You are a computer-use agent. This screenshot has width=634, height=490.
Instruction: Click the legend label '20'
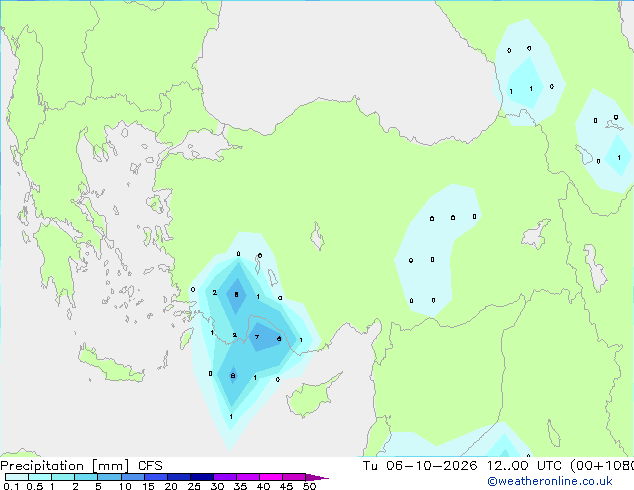click(171, 486)
